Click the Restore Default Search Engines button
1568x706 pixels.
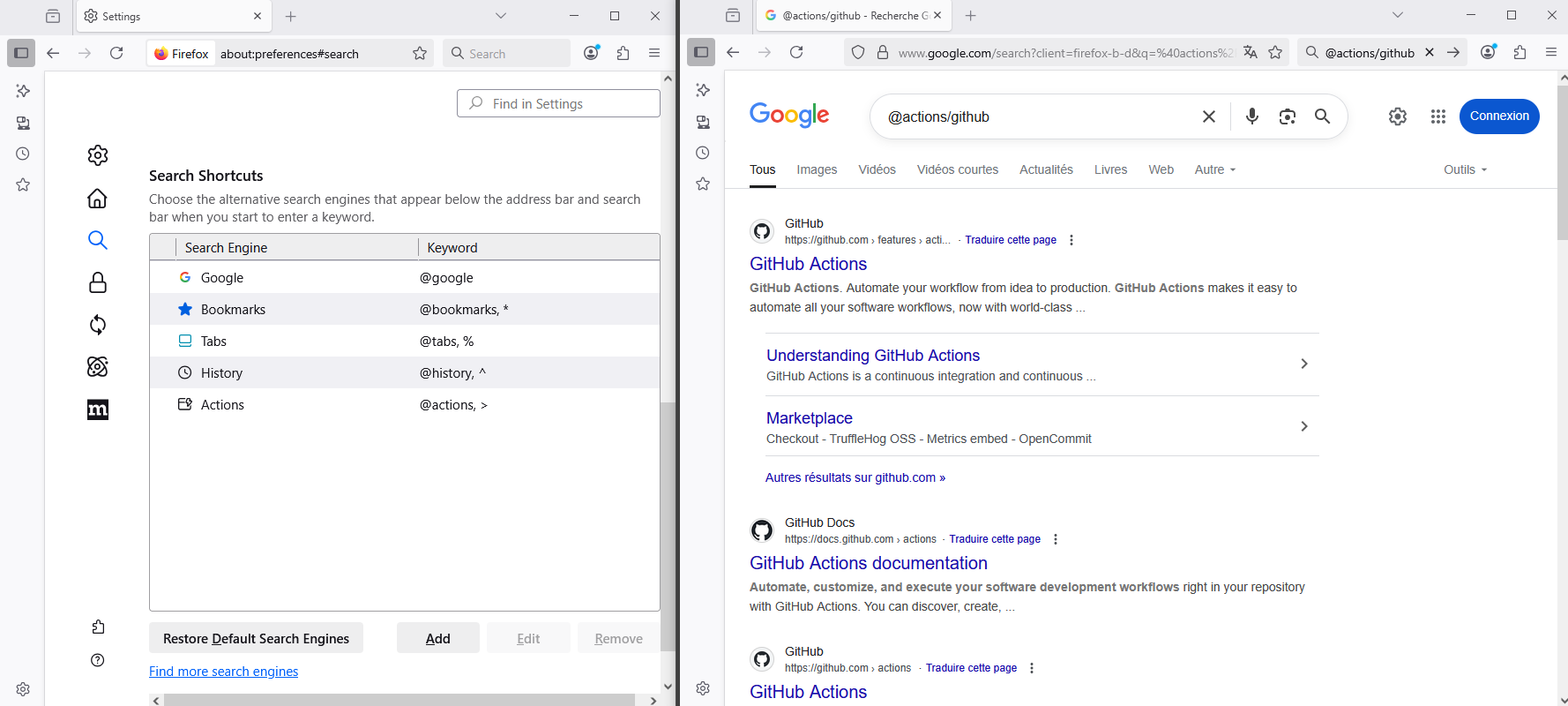click(x=256, y=638)
